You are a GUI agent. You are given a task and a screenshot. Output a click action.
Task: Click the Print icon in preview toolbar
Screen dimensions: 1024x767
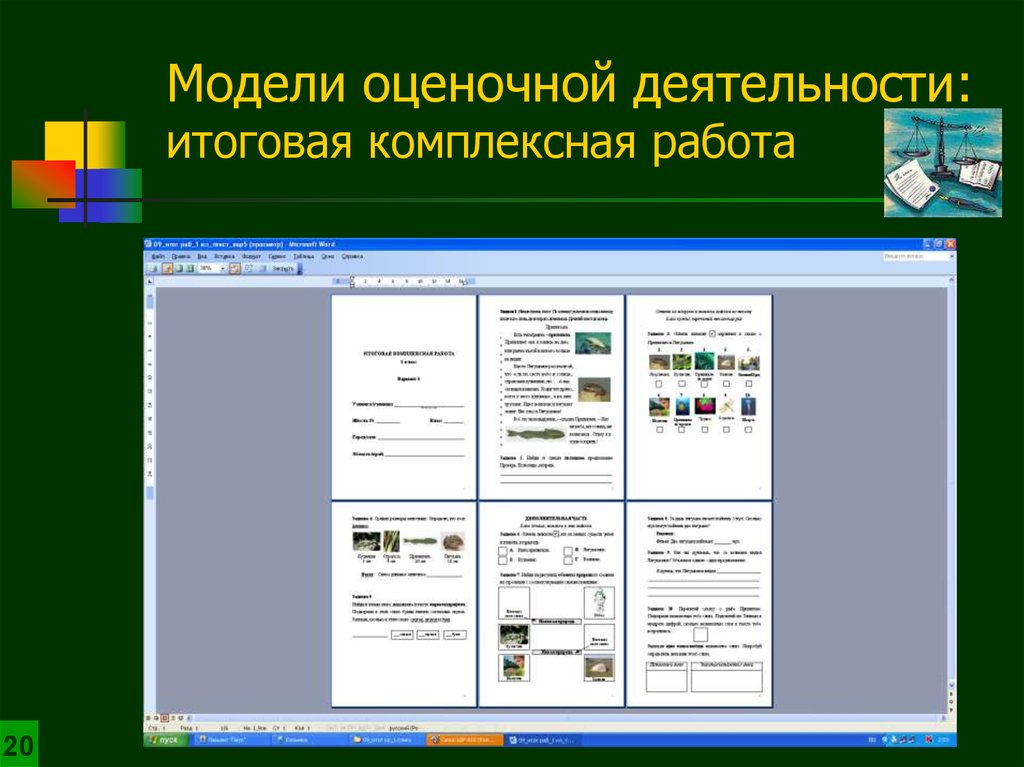(154, 268)
